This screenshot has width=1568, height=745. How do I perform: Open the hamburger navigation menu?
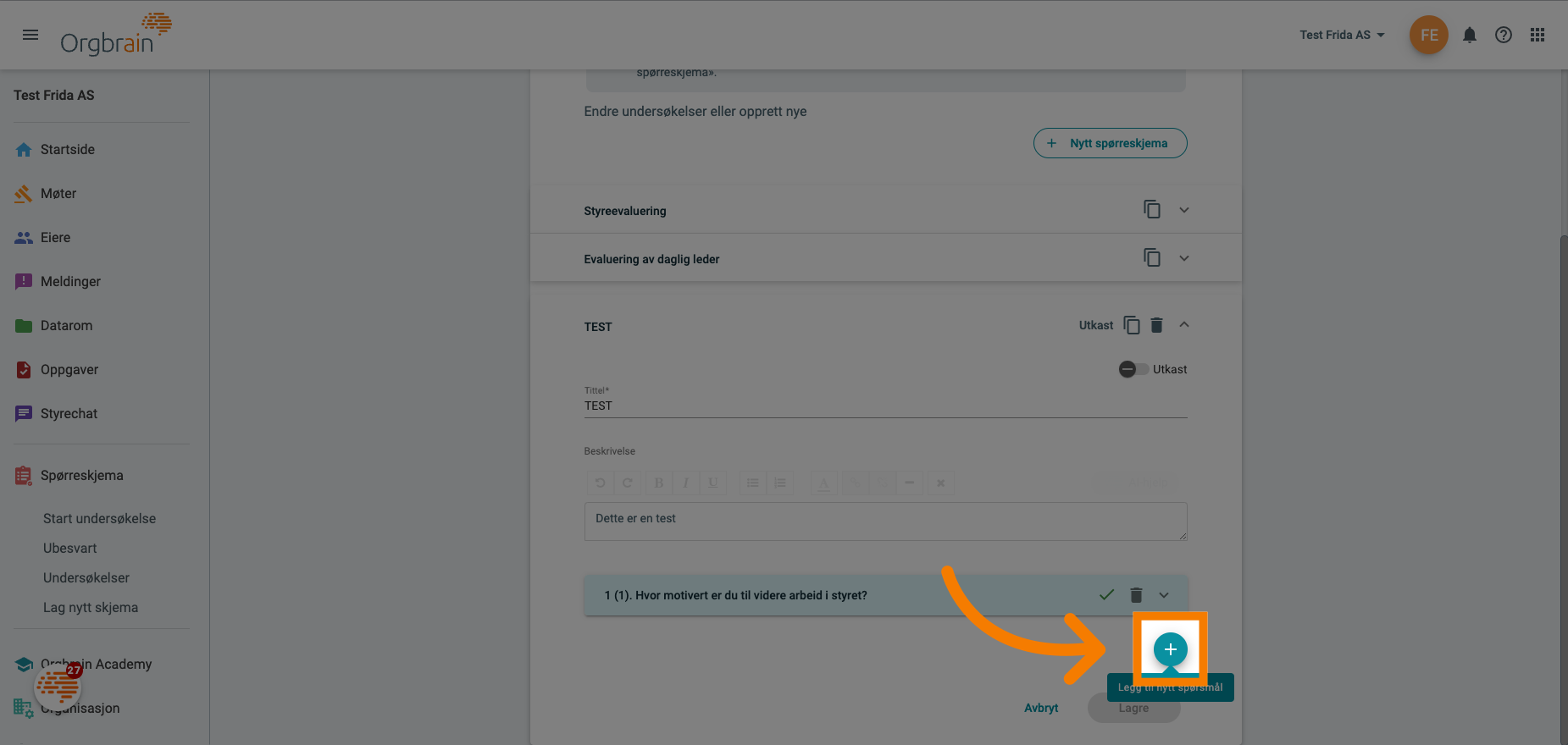(x=30, y=35)
